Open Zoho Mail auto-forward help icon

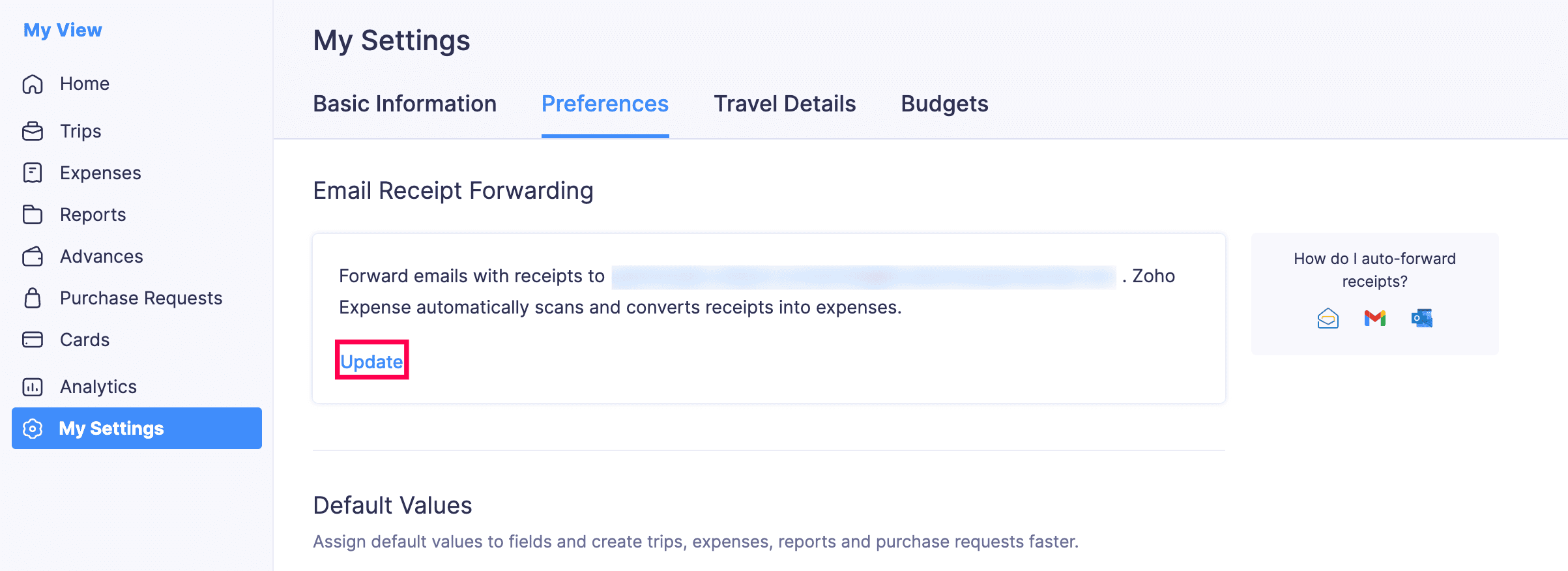(x=1328, y=318)
